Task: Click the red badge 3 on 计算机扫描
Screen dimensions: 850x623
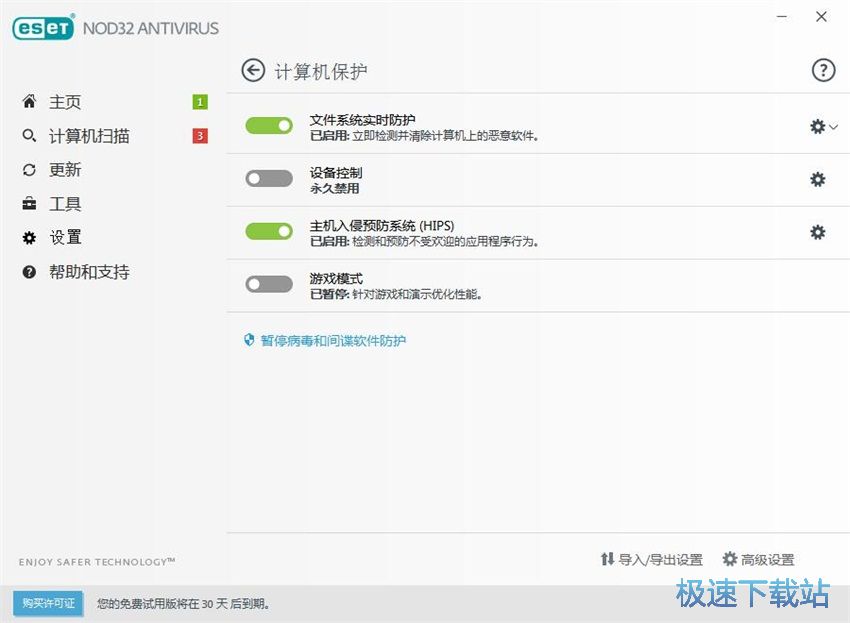Action: coord(200,136)
